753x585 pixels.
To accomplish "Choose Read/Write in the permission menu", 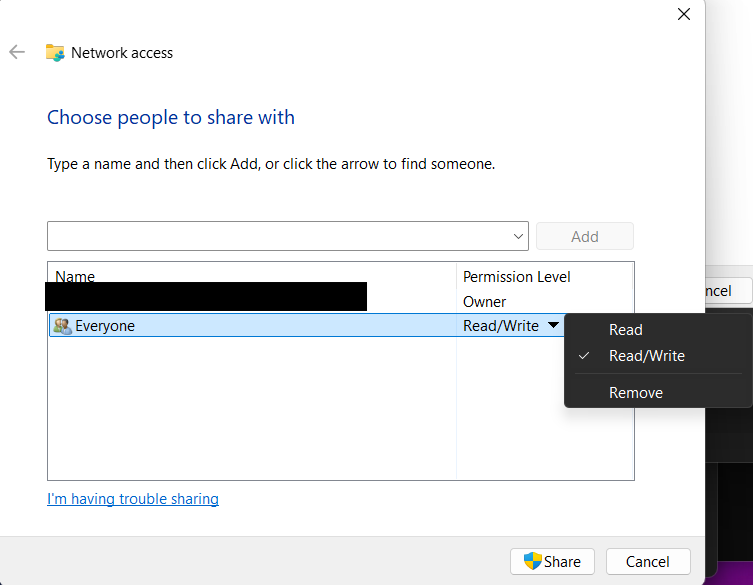I will tap(646, 356).
